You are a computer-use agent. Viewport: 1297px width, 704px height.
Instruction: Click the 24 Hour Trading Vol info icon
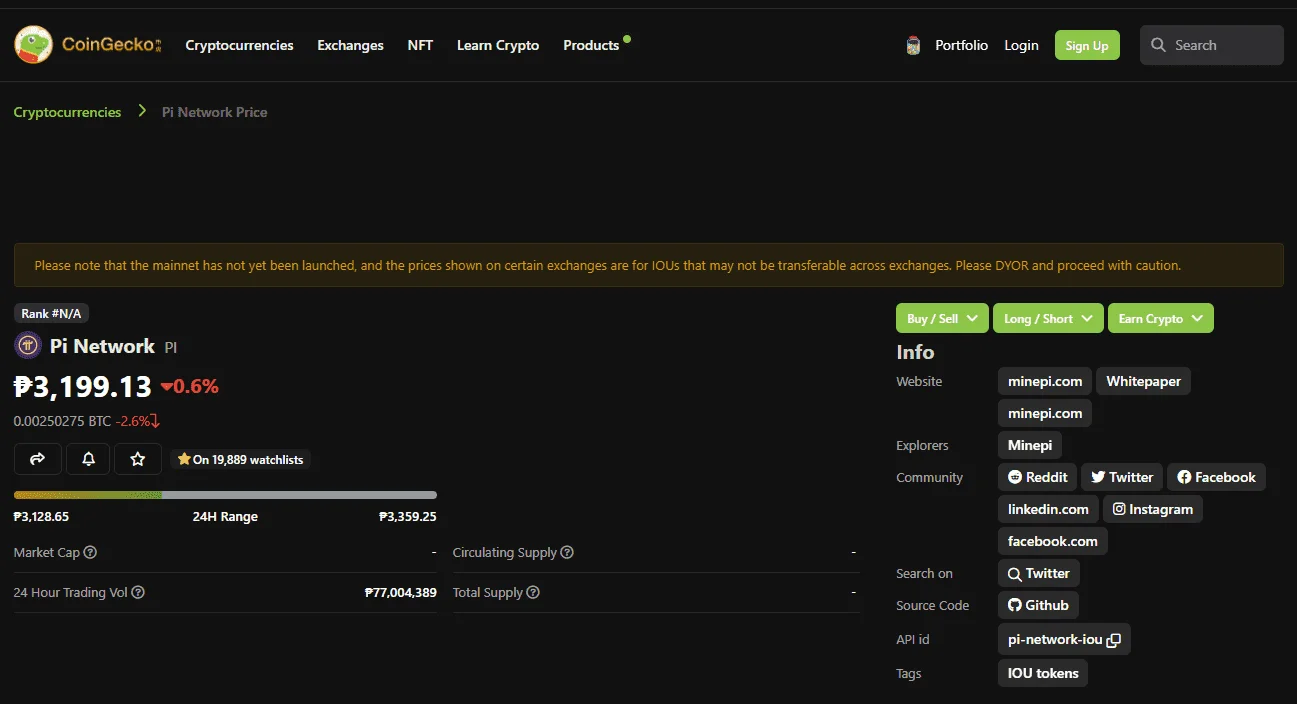138,592
